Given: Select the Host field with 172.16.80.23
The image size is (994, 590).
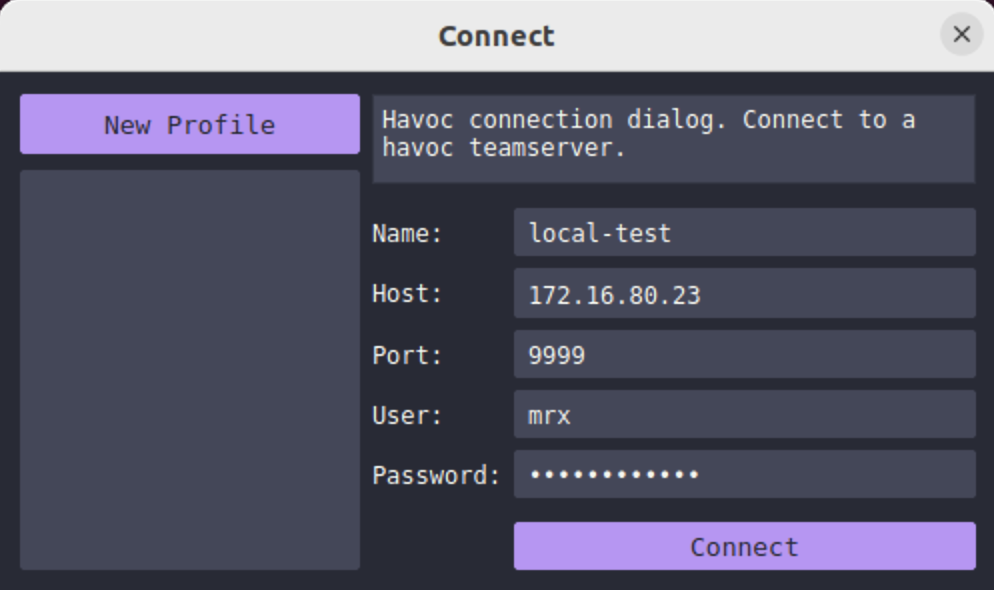Looking at the screenshot, I should click(744, 293).
